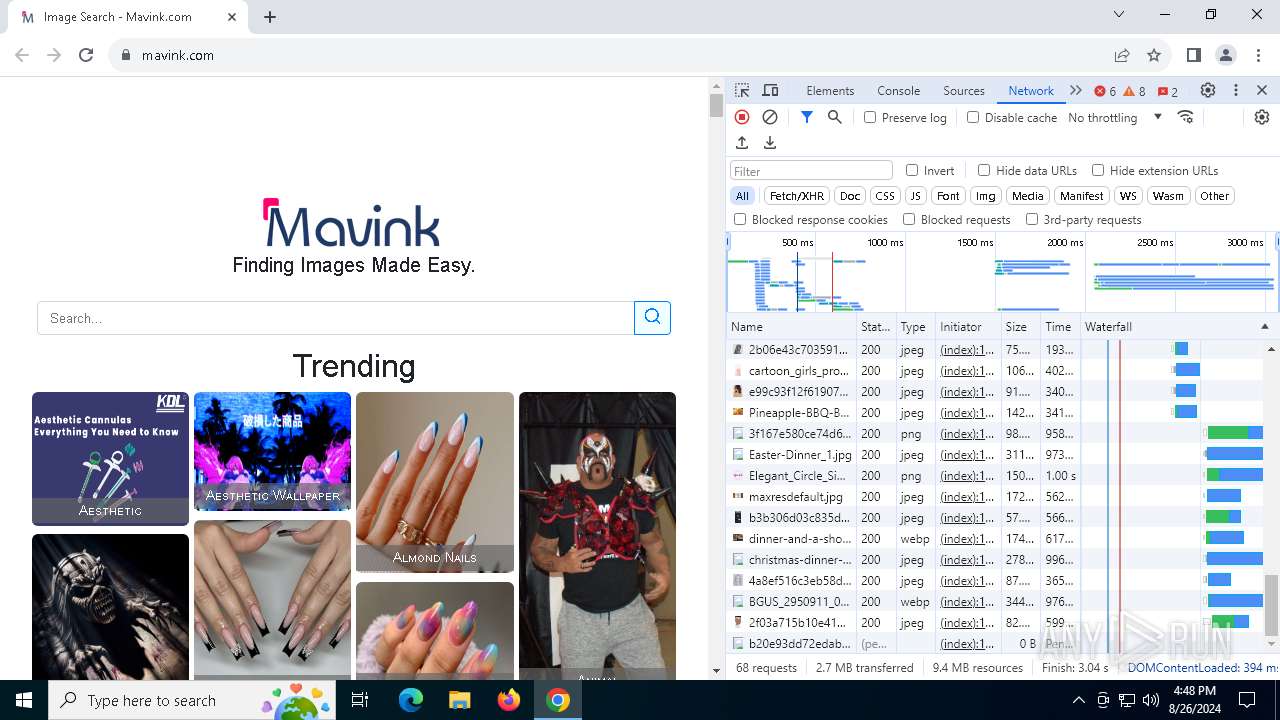Toggle Chrome side panel icon
The height and width of the screenshot is (720, 1280).
coord(1194,55)
